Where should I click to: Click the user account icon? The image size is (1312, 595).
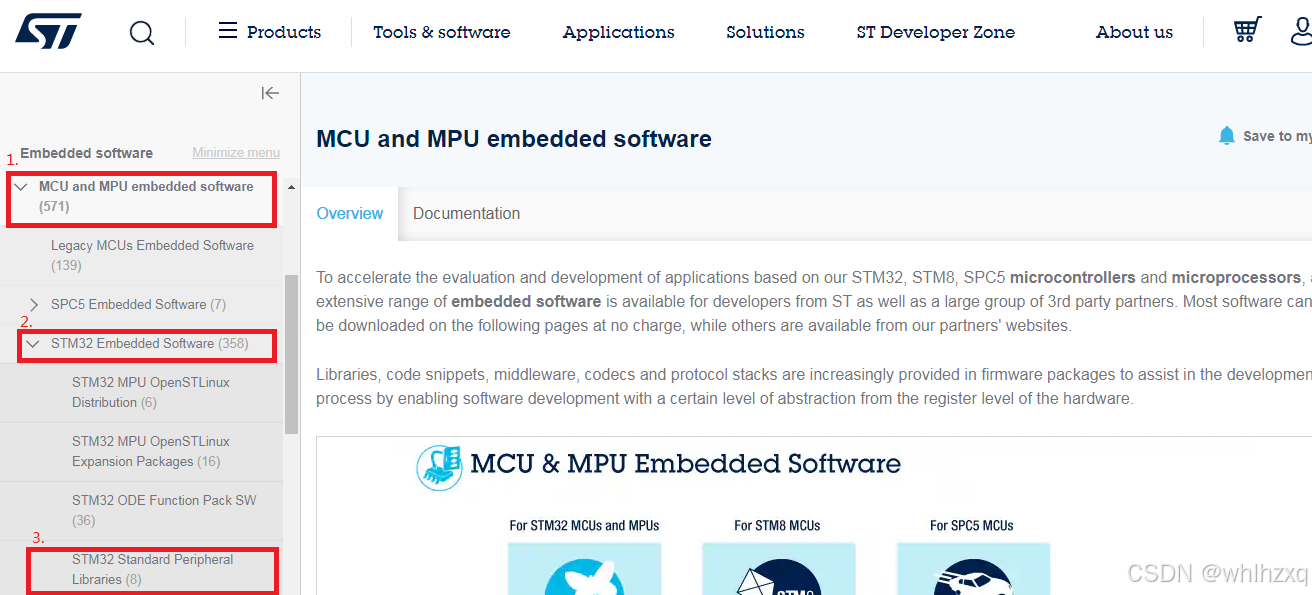(x=1301, y=32)
